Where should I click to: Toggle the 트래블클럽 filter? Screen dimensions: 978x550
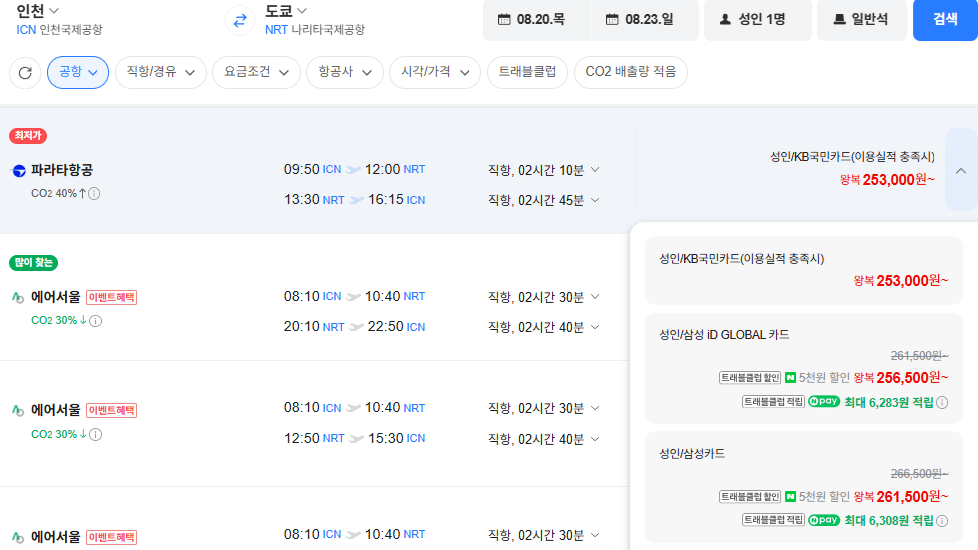click(x=527, y=72)
